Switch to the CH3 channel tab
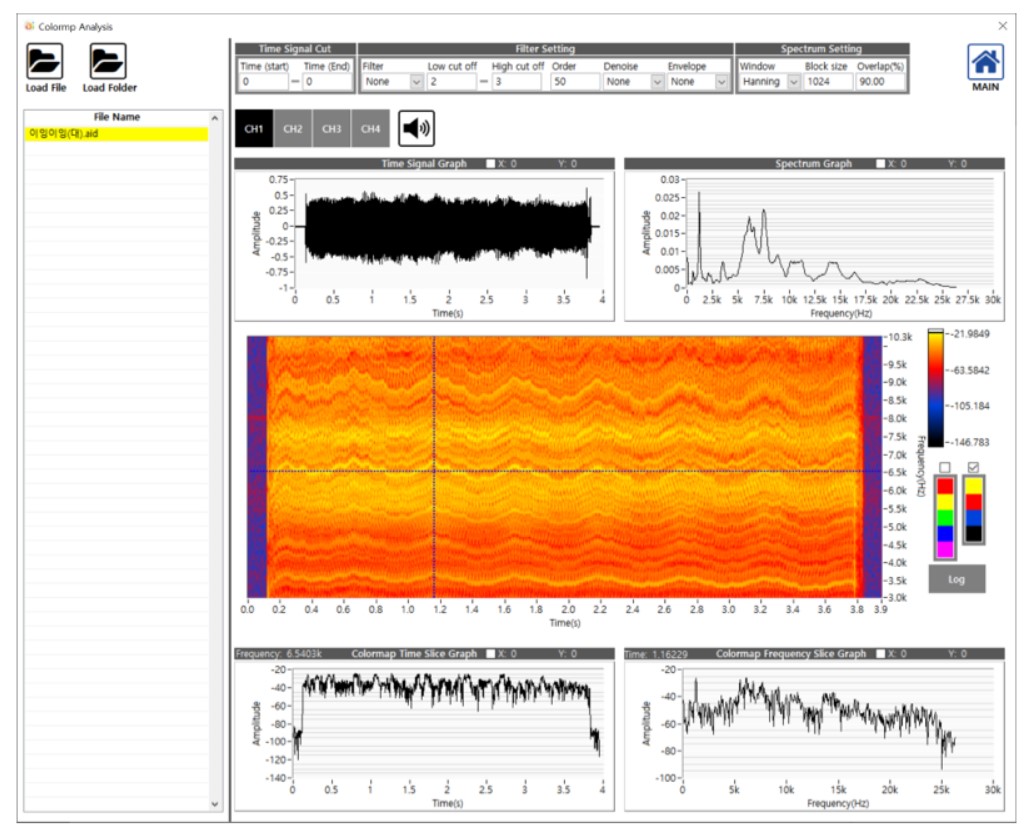 (331, 129)
